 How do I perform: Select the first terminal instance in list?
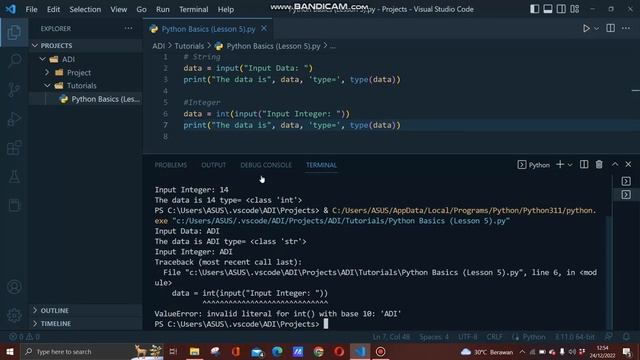626,181
